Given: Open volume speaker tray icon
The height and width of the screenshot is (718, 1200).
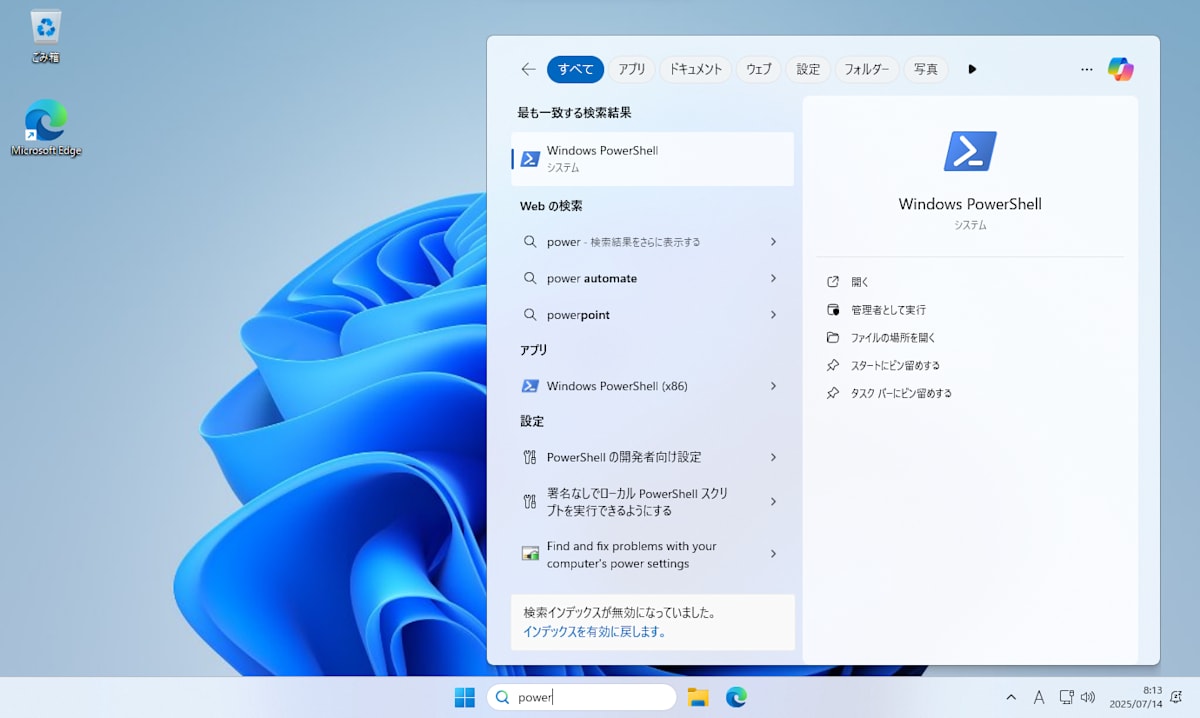Looking at the screenshot, I should (x=1088, y=697).
